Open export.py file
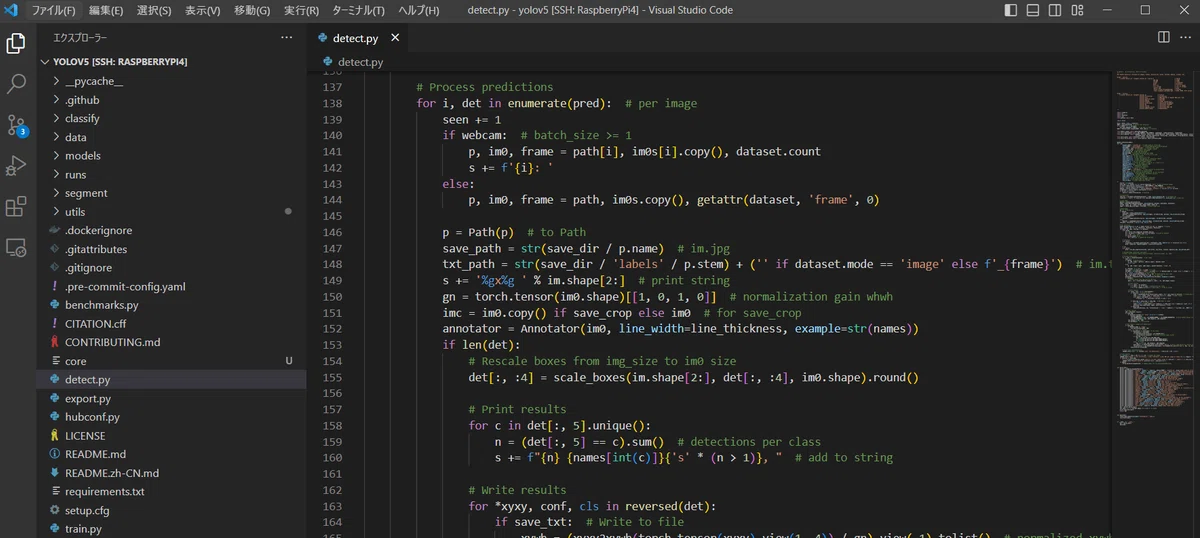The height and width of the screenshot is (538, 1200). click(171, 398)
